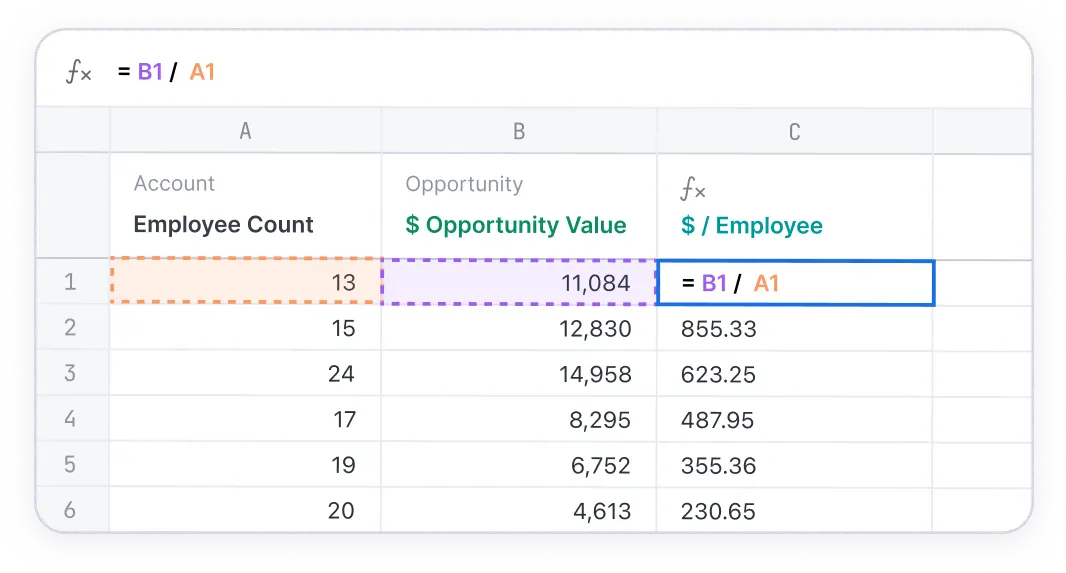Screen dimensions: 1066x573
Task: Click the fx icon in column C header
Action: point(693,190)
